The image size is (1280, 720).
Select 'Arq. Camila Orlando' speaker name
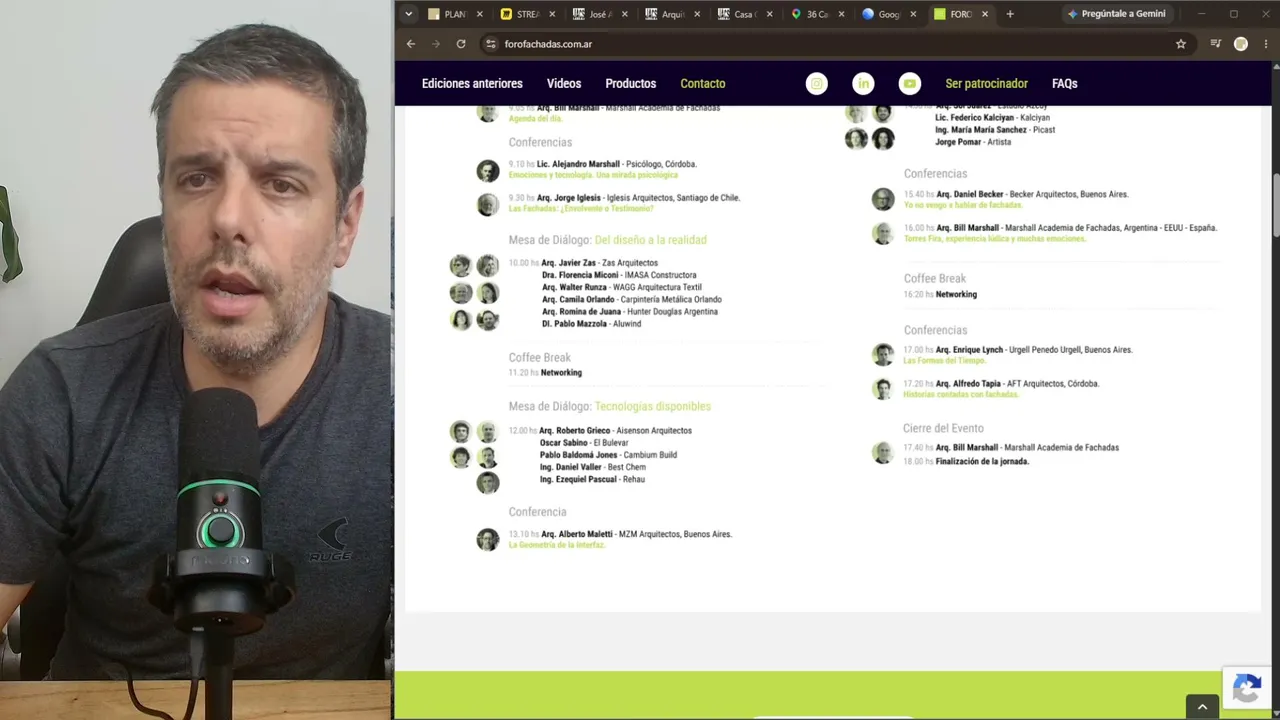[x=578, y=300]
